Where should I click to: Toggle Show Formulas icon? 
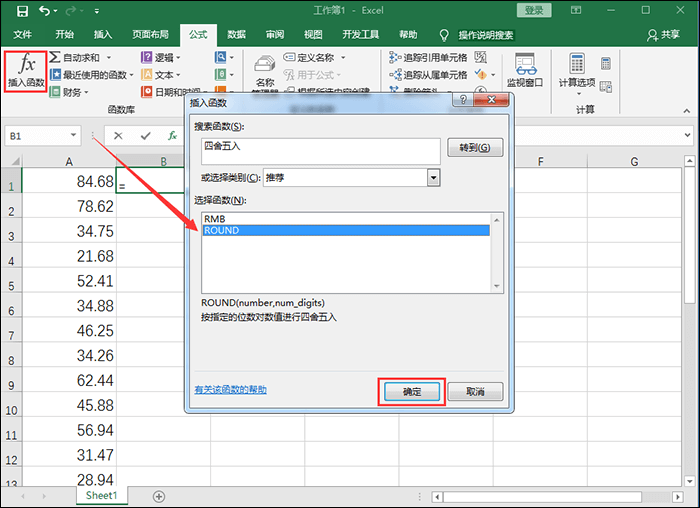(480, 57)
